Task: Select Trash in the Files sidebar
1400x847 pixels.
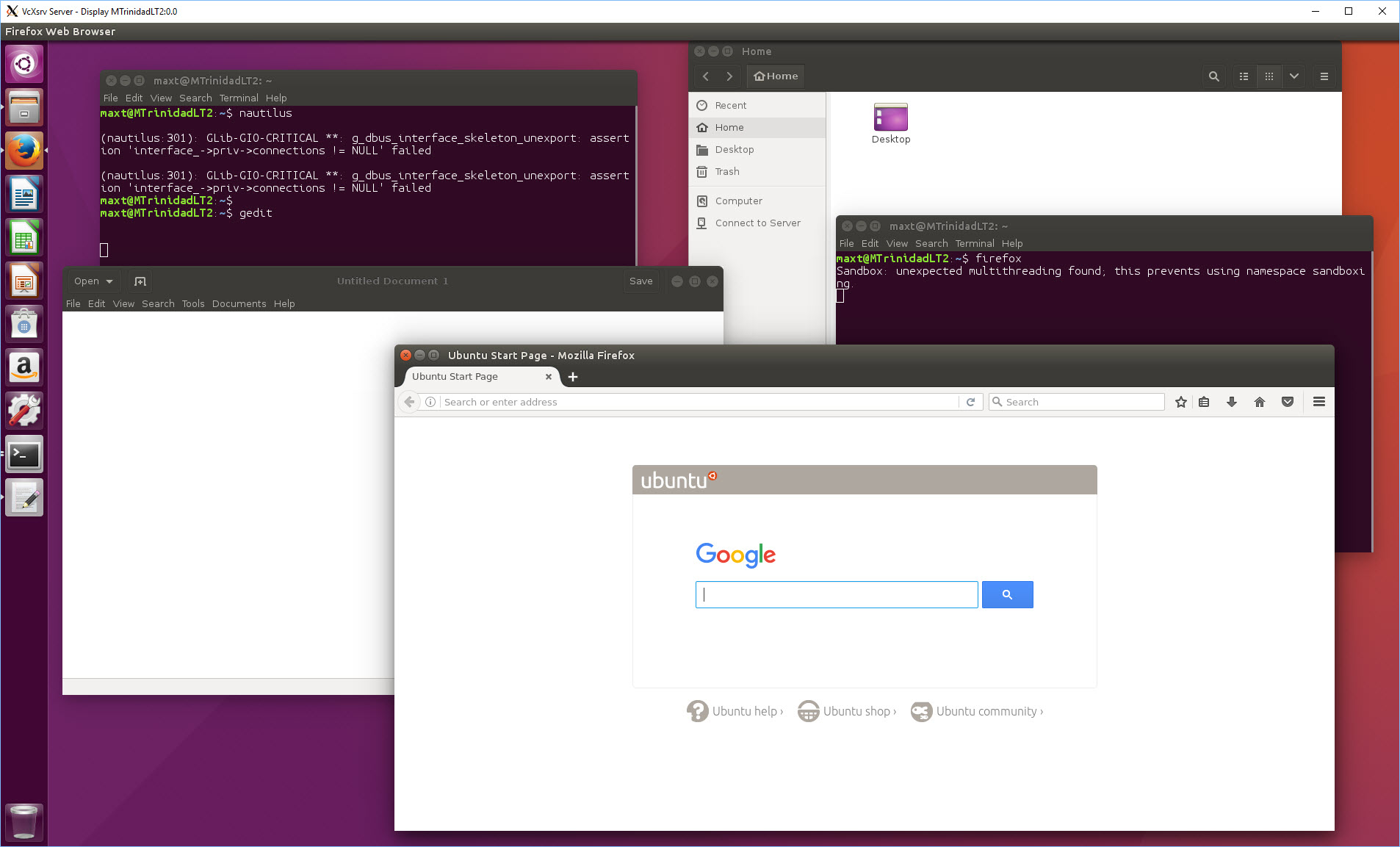Action: click(757, 171)
